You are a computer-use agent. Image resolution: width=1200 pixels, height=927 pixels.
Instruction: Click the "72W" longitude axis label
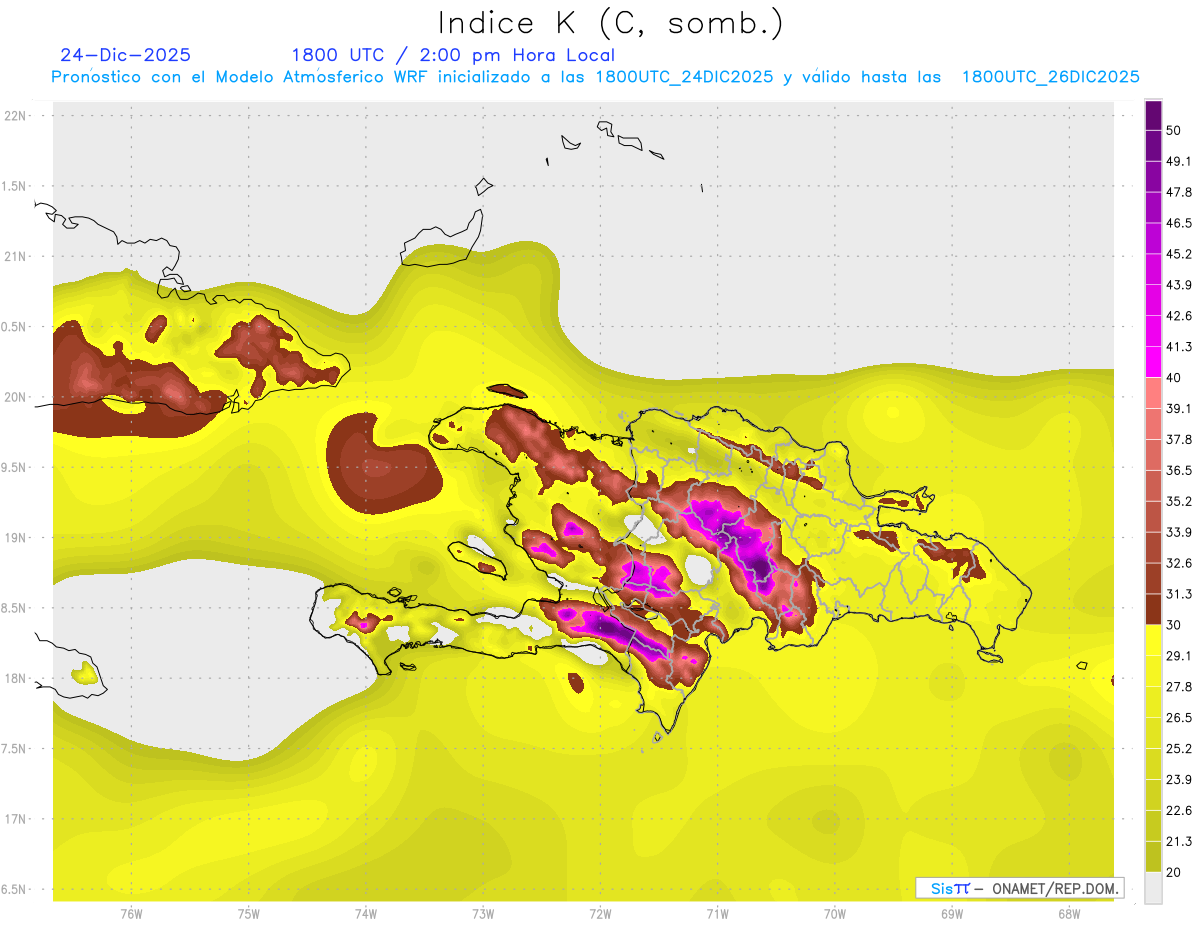pos(600,914)
